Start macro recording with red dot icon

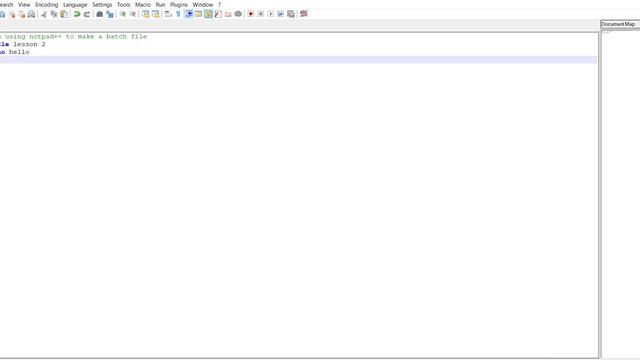tap(251, 14)
